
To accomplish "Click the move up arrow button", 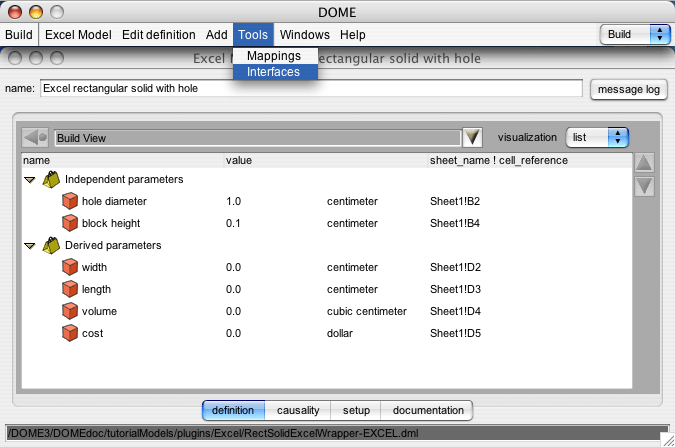I will tap(644, 163).
